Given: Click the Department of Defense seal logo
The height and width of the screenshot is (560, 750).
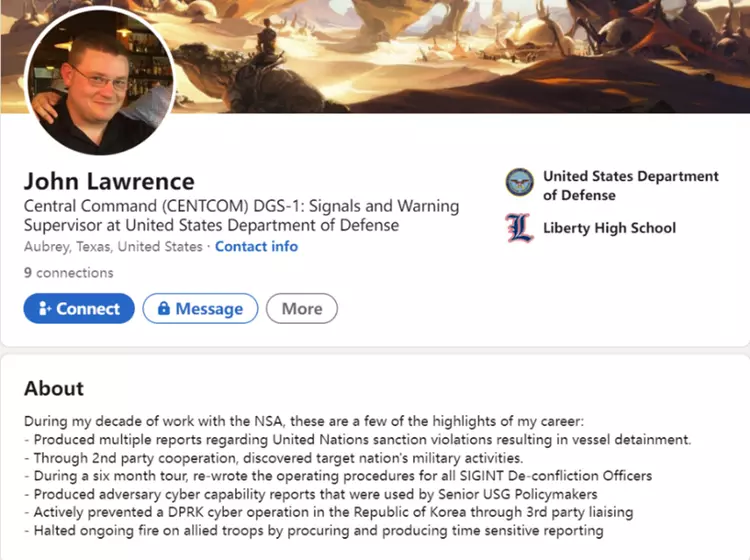Looking at the screenshot, I should click(520, 184).
